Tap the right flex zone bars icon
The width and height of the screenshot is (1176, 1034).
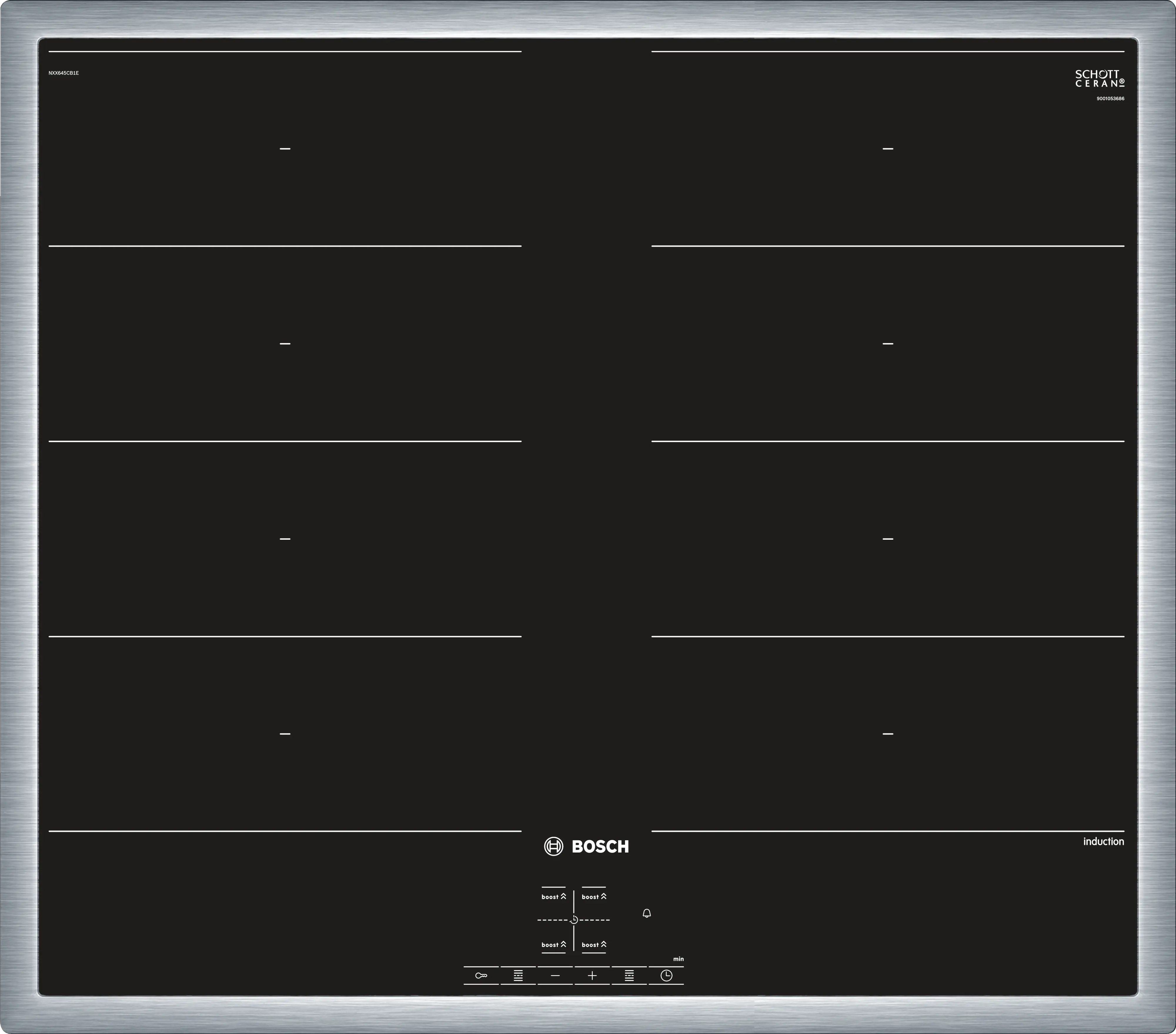point(629,975)
